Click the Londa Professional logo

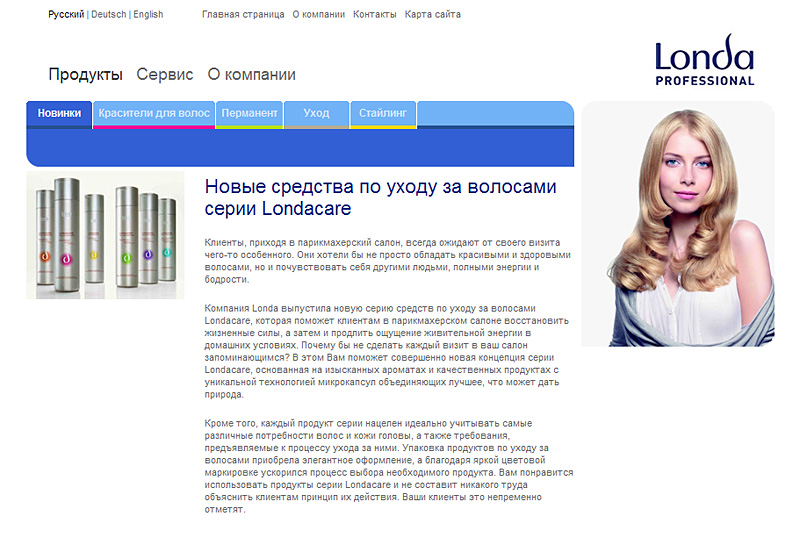(x=705, y=60)
